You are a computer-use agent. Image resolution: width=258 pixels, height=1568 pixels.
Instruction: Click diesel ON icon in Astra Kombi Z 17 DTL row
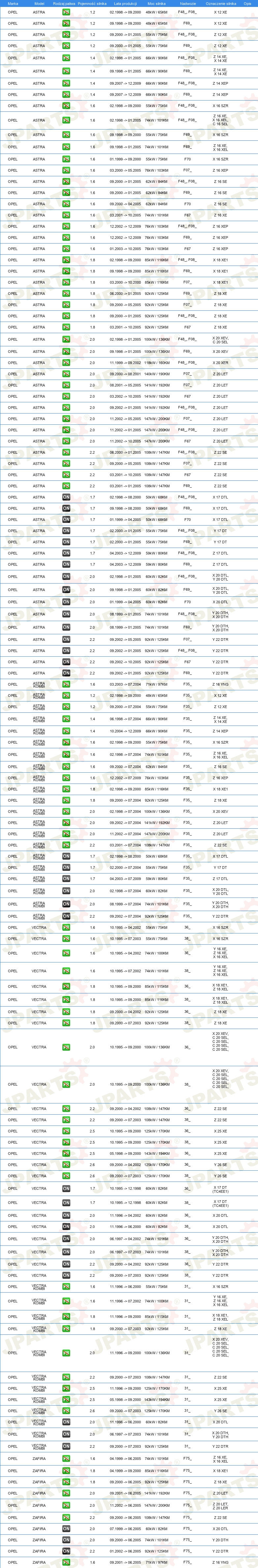pyautogui.click(x=66, y=879)
